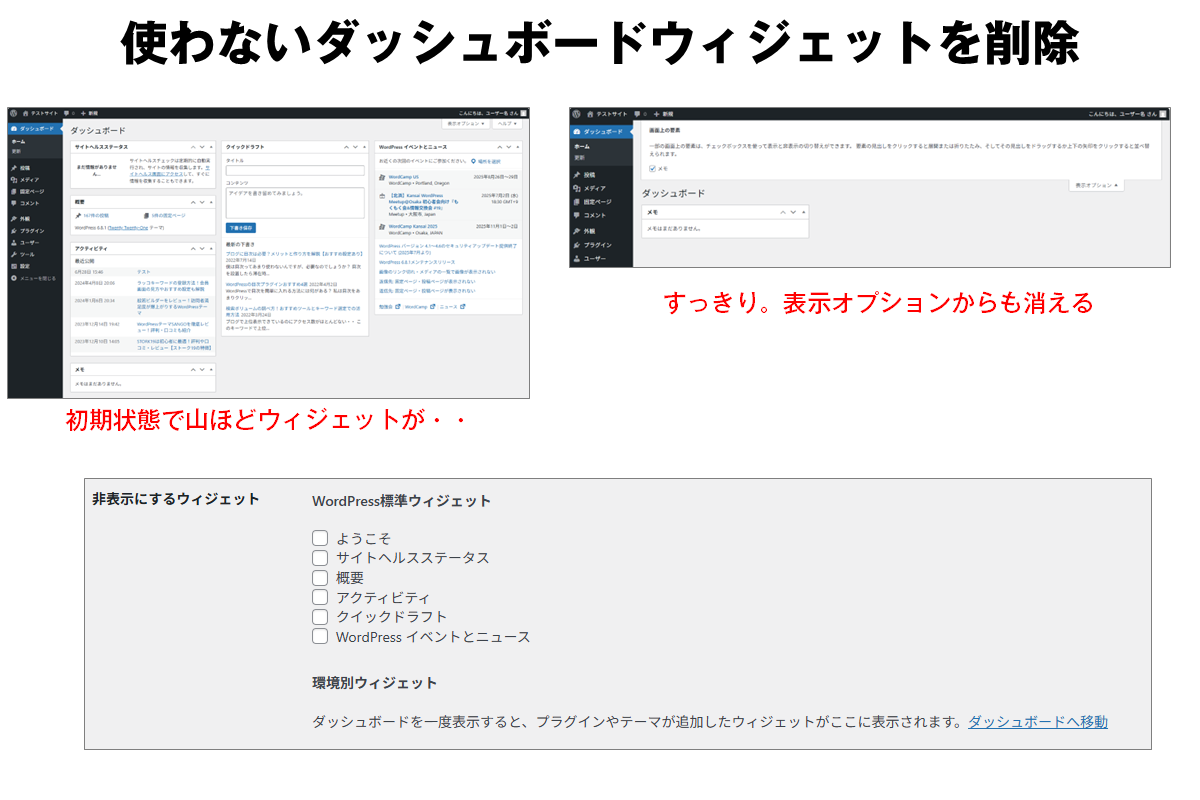Viewport: 1200px width, 800px height.
Task: Open ダッシュボード menu in left screenshot sidebar
Action: click(x=35, y=128)
